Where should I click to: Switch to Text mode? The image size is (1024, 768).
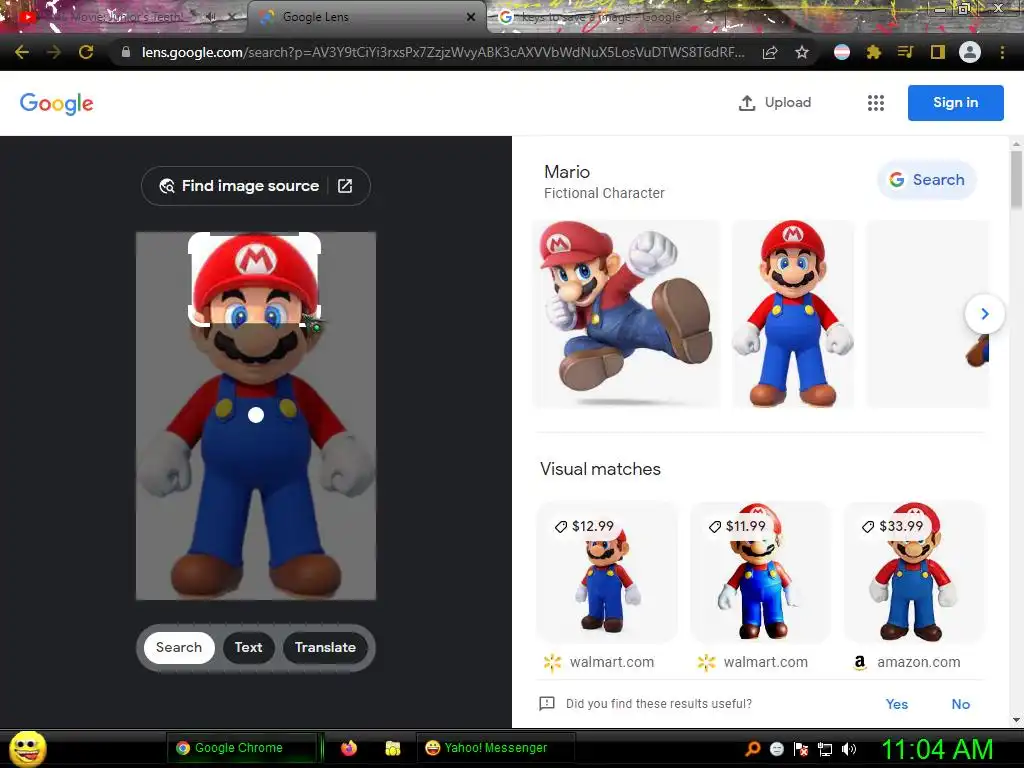pos(248,647)
